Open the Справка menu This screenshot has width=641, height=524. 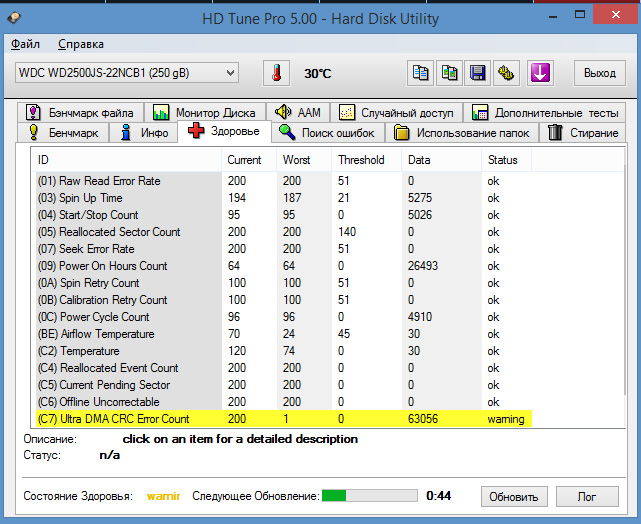pos(81,44)
